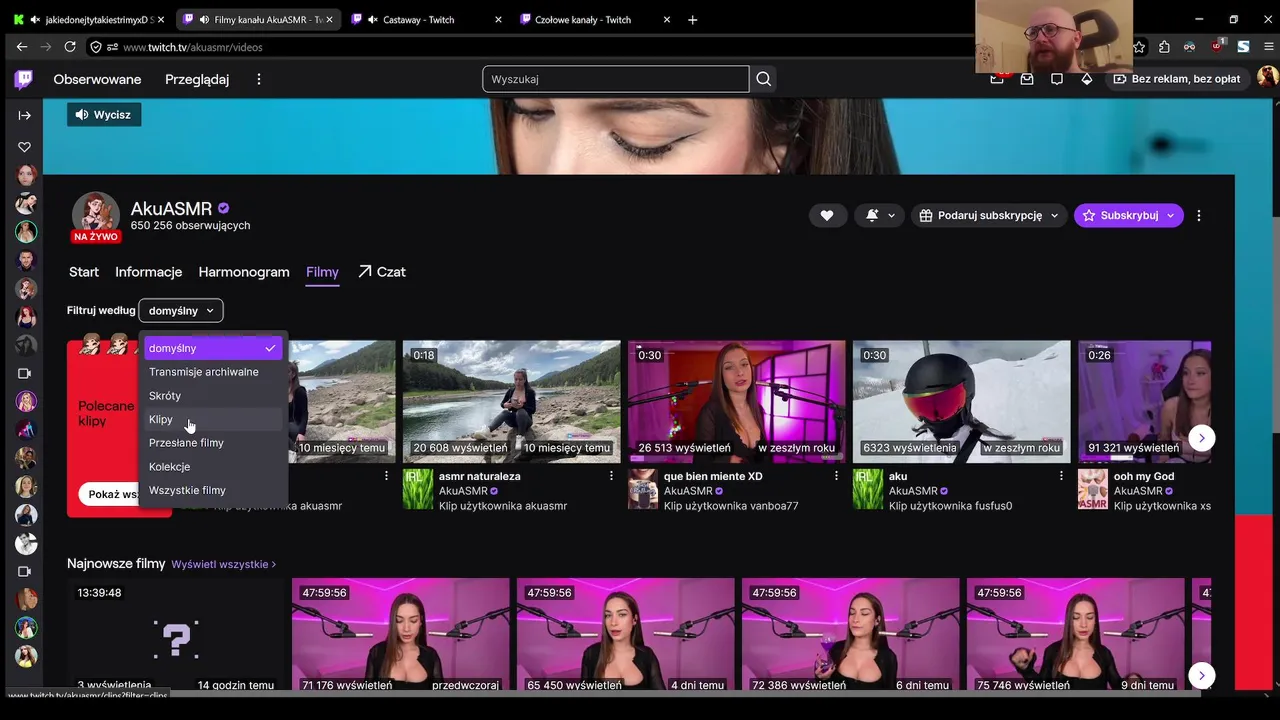Open the browser extensions puzzle icon
Screen dimensions: 1280x720
coord(1164,47)
